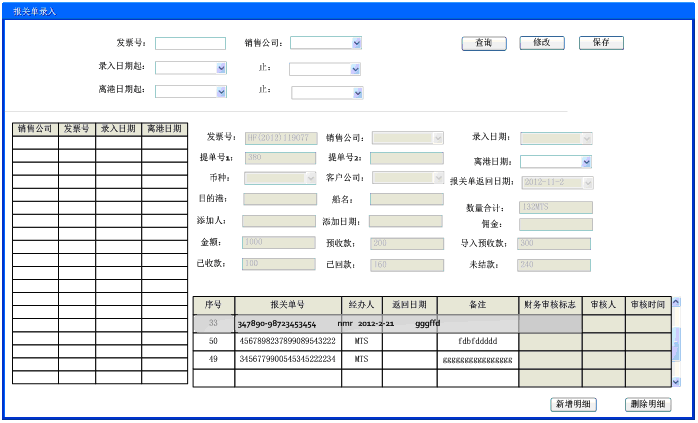The height and width of the screenshot is (423, 698).
Task: Open the 报关单返回日期 date dropdown
Action: coord(586,182)
